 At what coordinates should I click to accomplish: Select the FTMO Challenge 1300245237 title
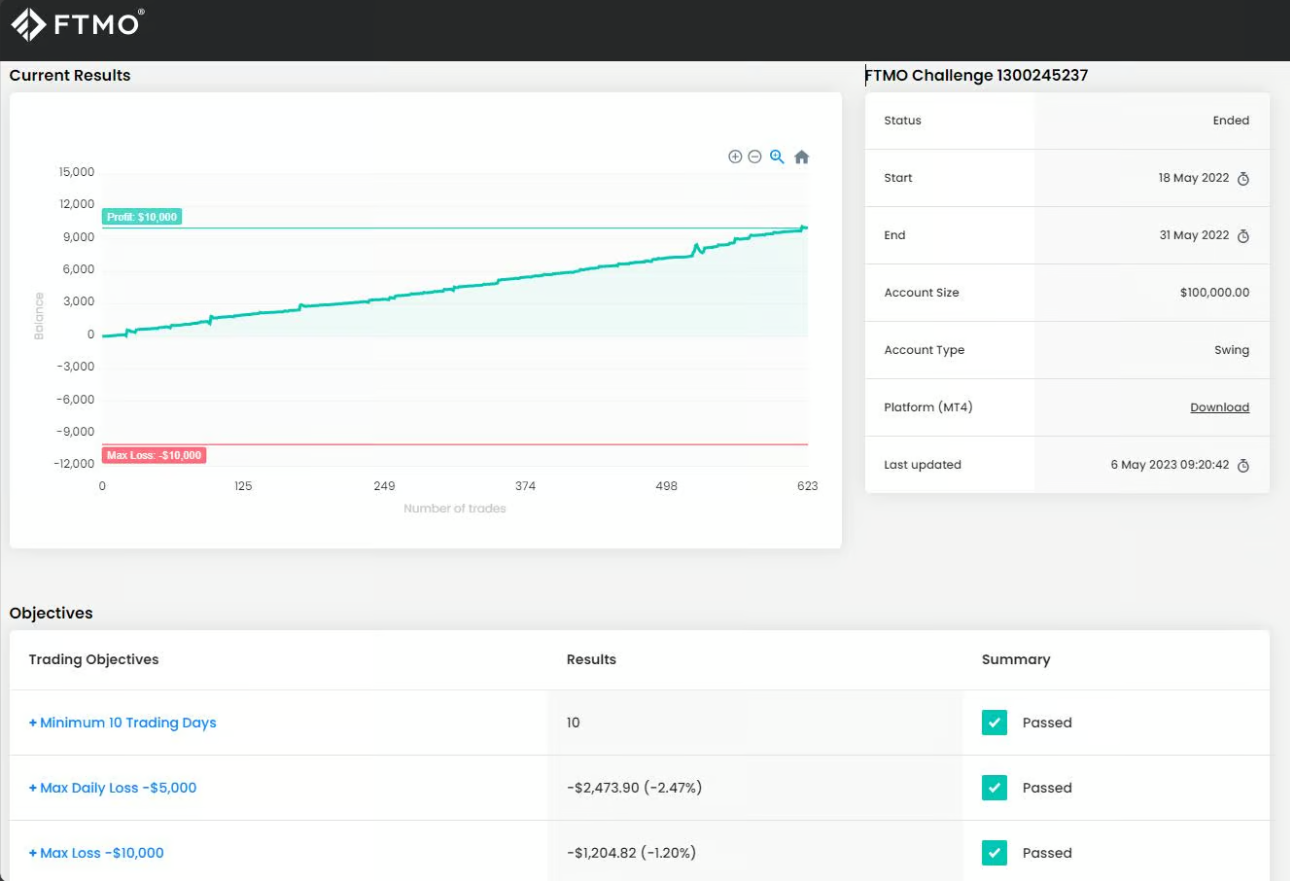click(x=976, y=75)
